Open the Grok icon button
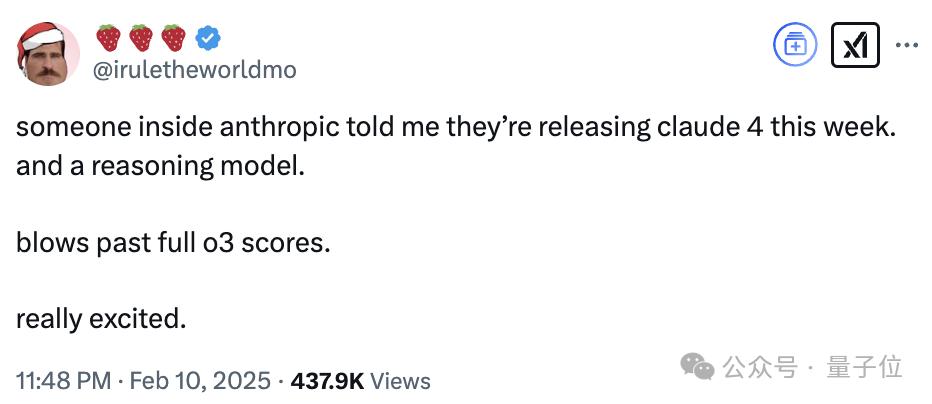The image size is (932, 404). (855, 45)
